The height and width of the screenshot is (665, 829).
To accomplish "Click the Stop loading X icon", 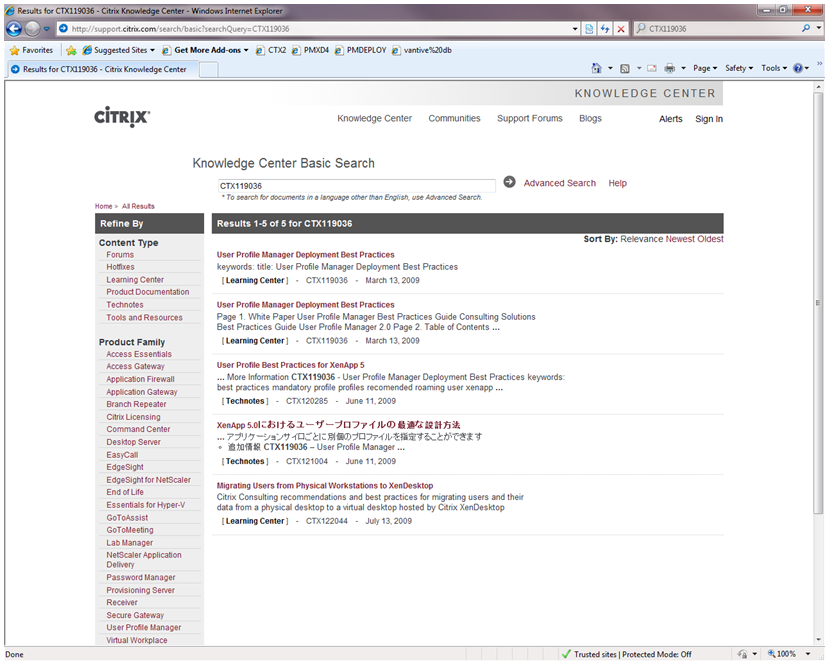I will tap(621, 29).
